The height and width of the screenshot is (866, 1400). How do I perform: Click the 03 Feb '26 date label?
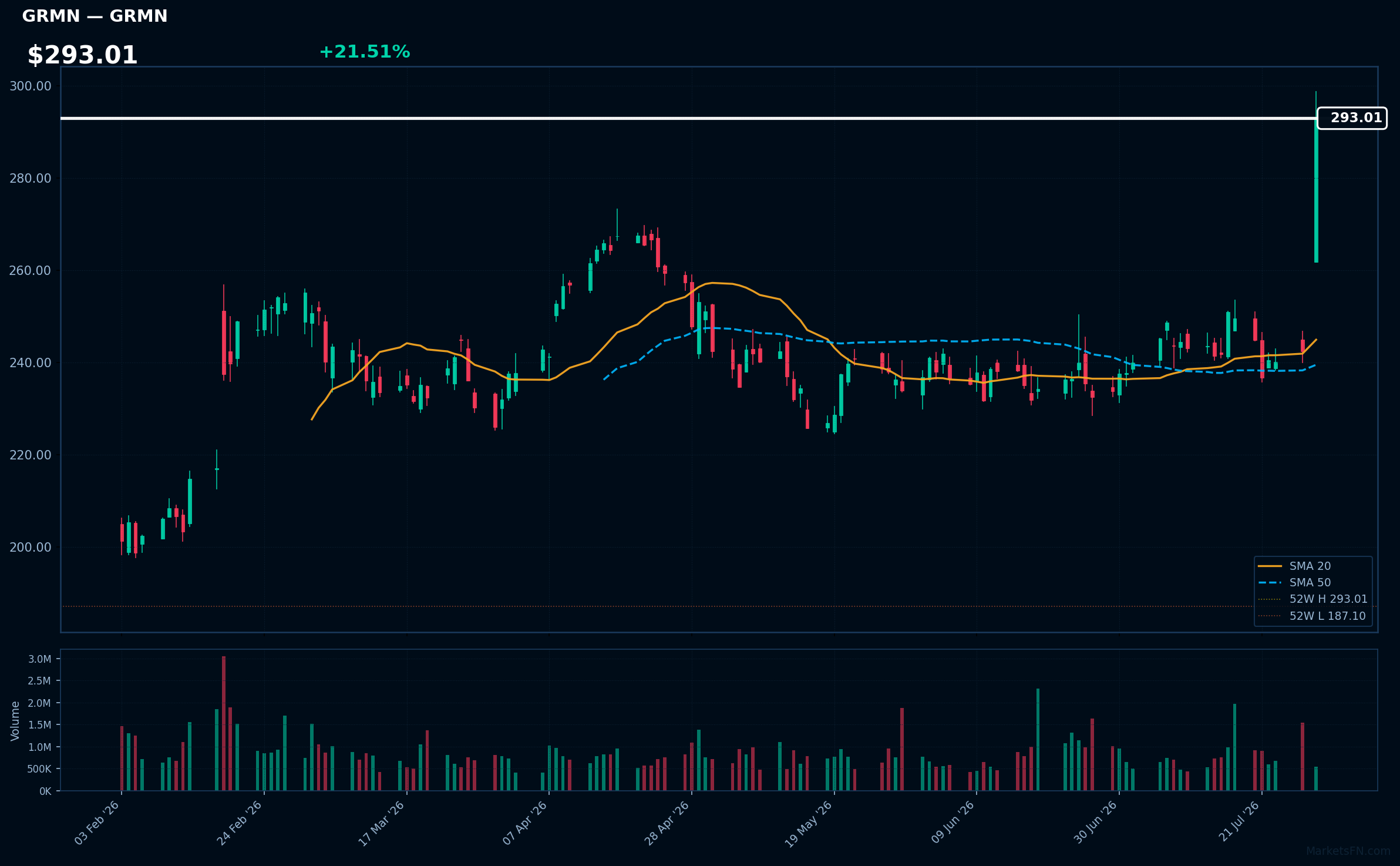click(x=97, y=823)
